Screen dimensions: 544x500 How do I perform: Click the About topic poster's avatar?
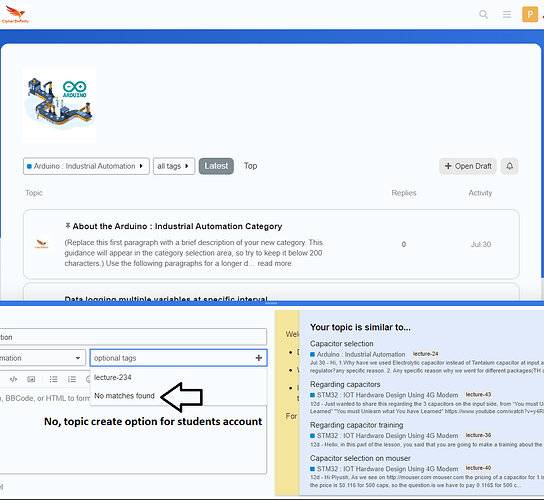[x=42, y=244]
